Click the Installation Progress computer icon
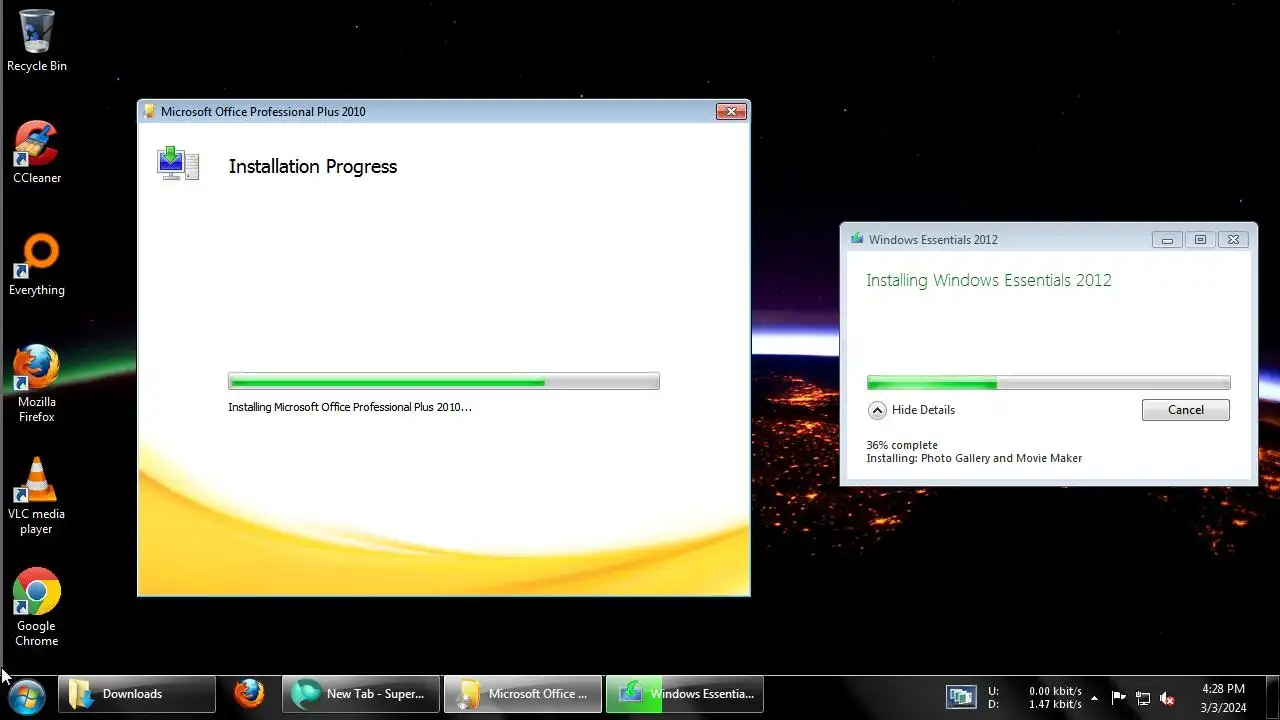This screenshot has width=1280, height=720. pos(178,164)
